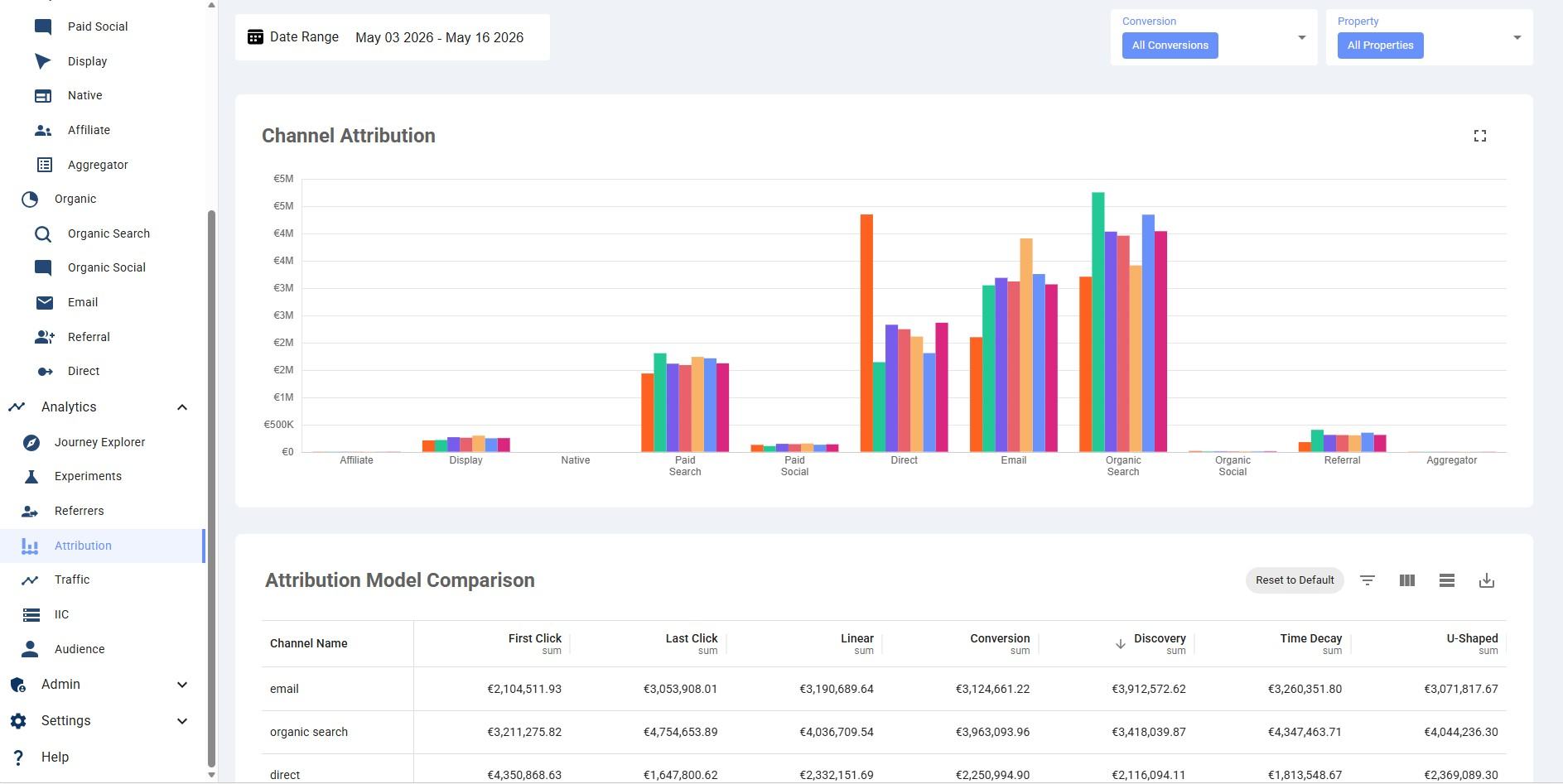The height and width of the screenshot is (784, 1563).
Task: Click the Paid Social chat icon
Action: (x=43, y=26)
